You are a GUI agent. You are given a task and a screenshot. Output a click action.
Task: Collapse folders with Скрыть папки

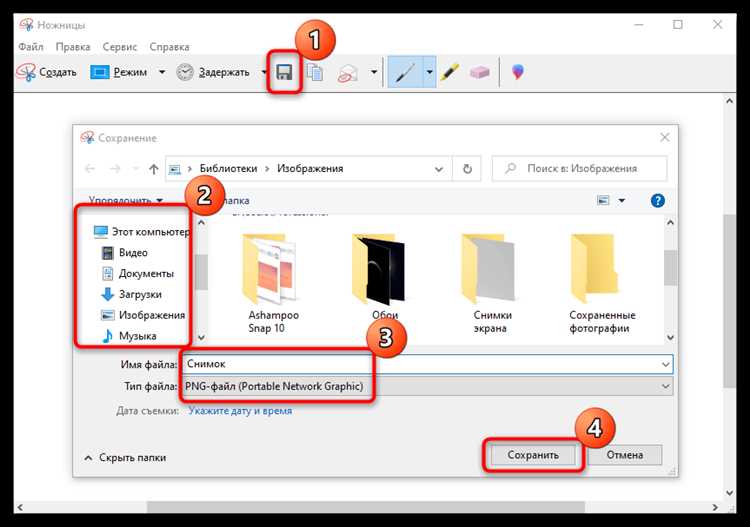tap(125, 457)
